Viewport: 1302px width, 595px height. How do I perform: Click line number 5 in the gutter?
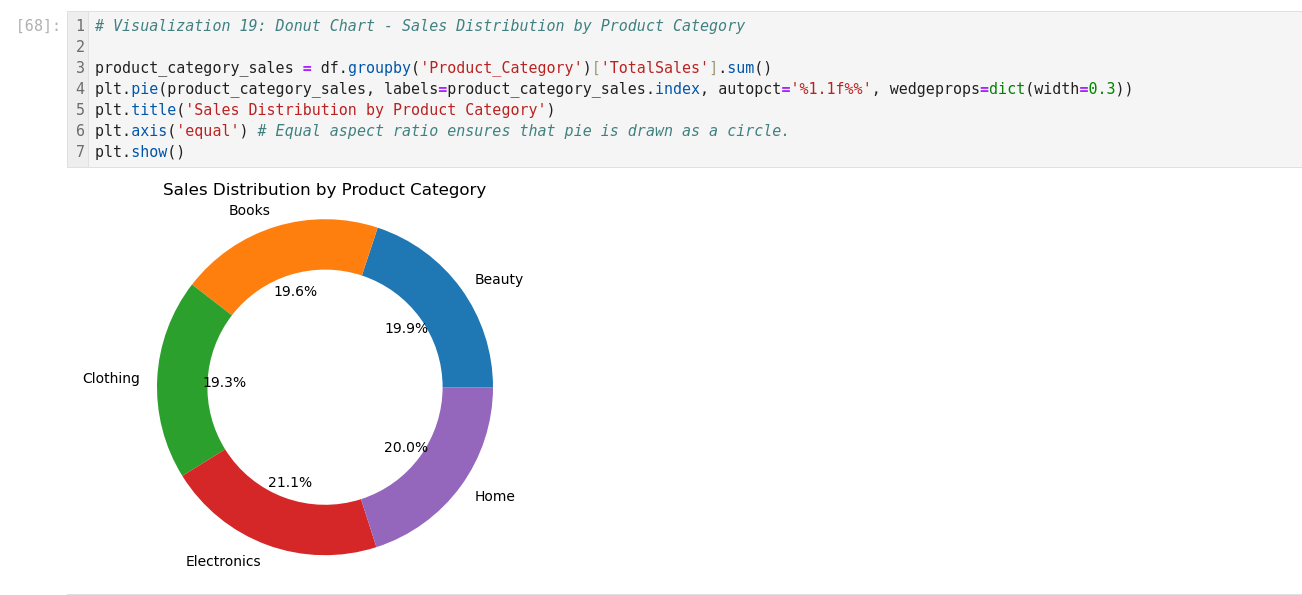[80, 110]
